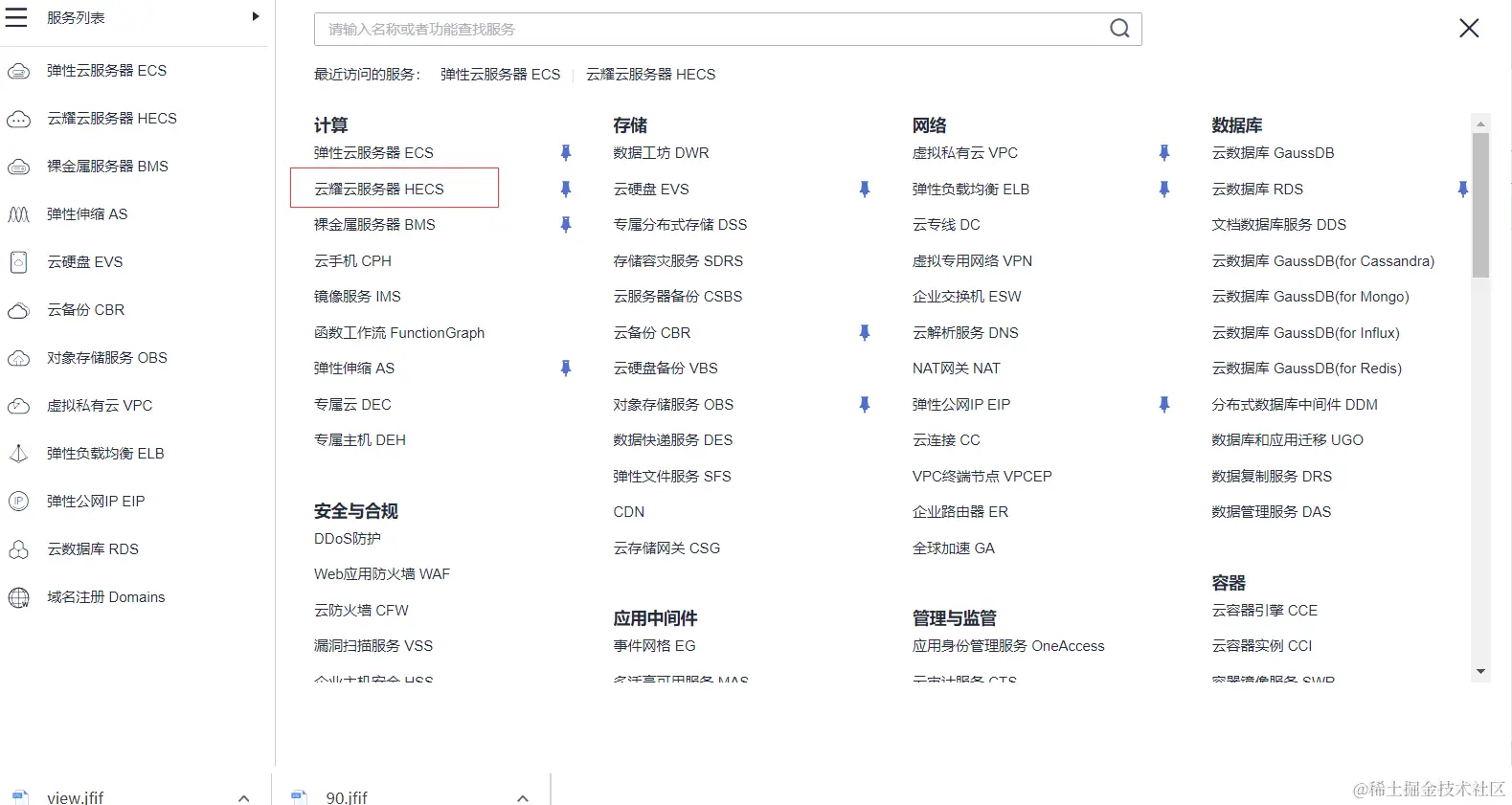This screenshot has width=1512, height=805.
Task: Open recently visited 弹性云服务器 ECS link
Action: [x=500, y=75]
